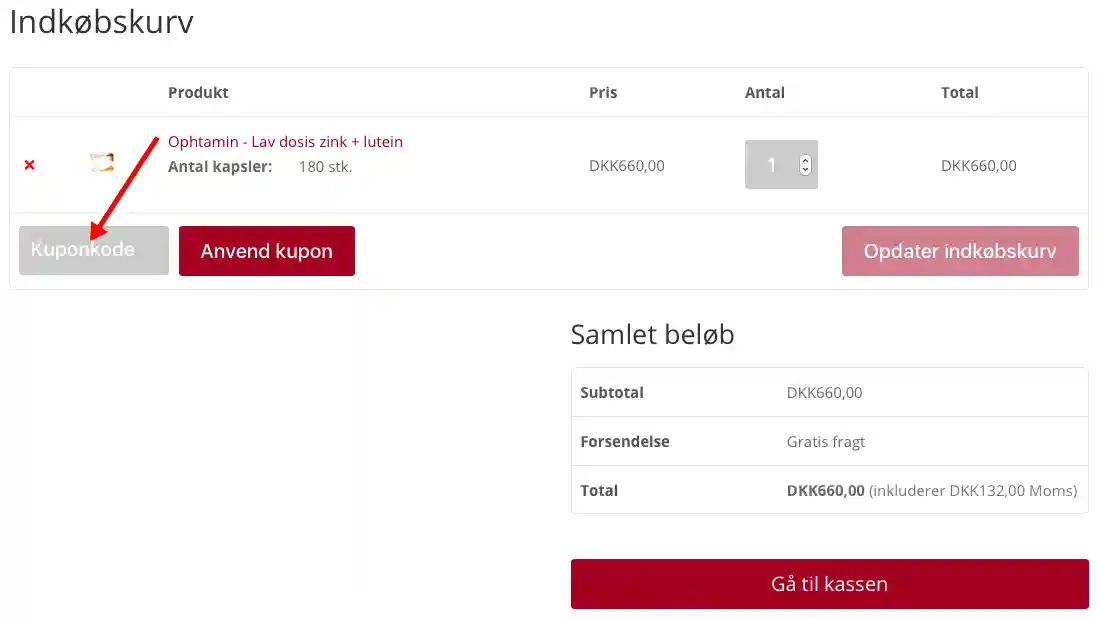Viewport: 1101px width, 621px height.
Task: Click the Kuponkode input field
Action: [93, 250]
